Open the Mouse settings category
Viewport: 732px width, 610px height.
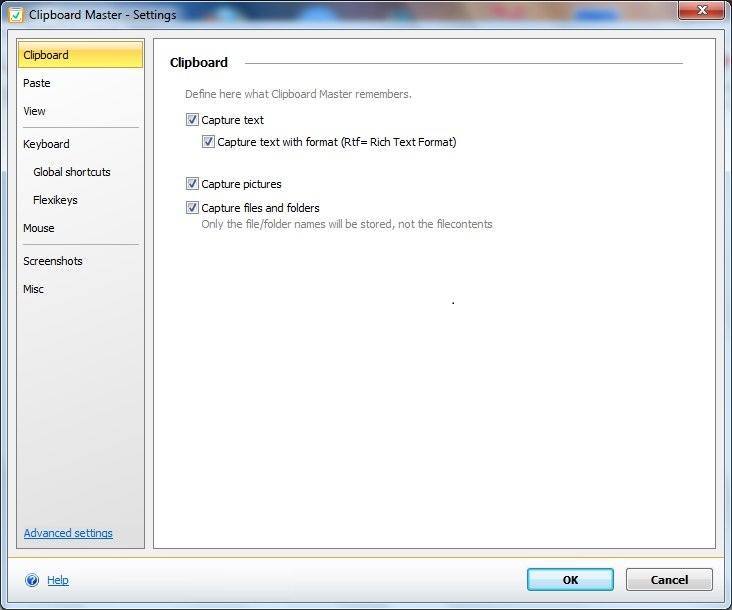click(x=80, y=228)
